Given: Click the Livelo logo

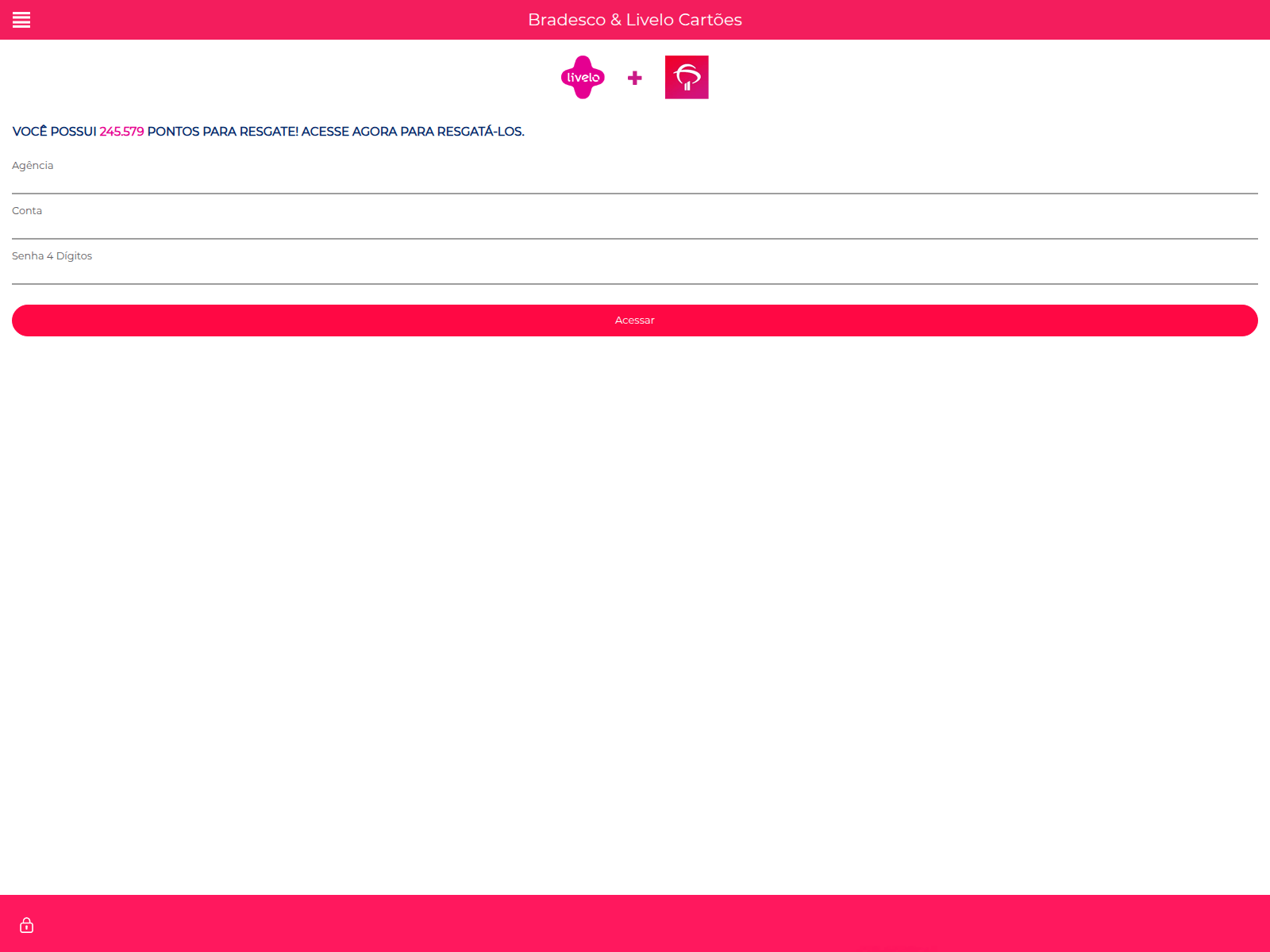Looking at the screenshot, I should click(583, 77).
